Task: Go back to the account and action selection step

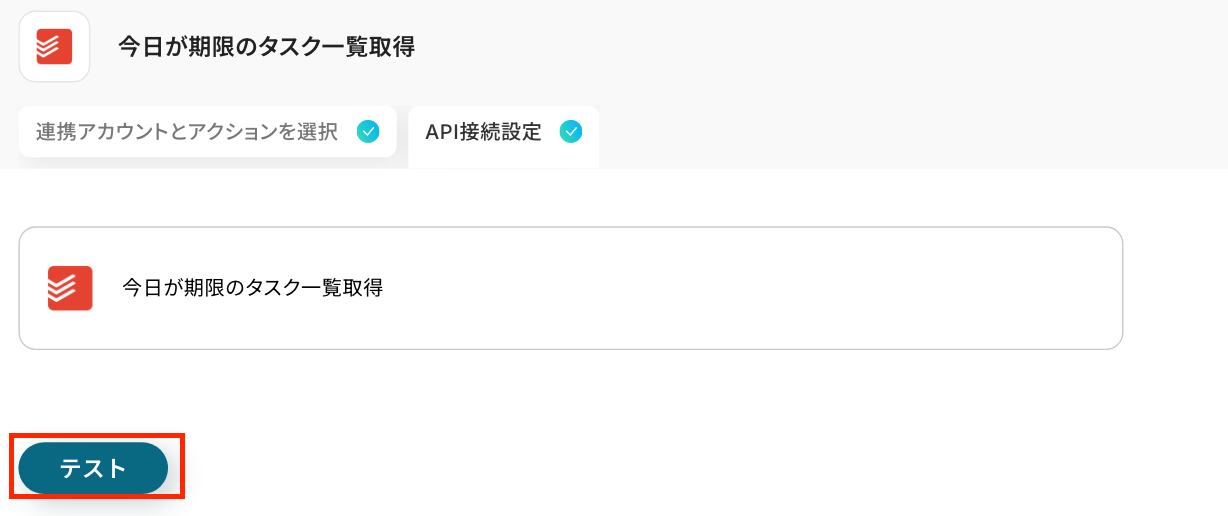Action: click(x=187, y=132)
